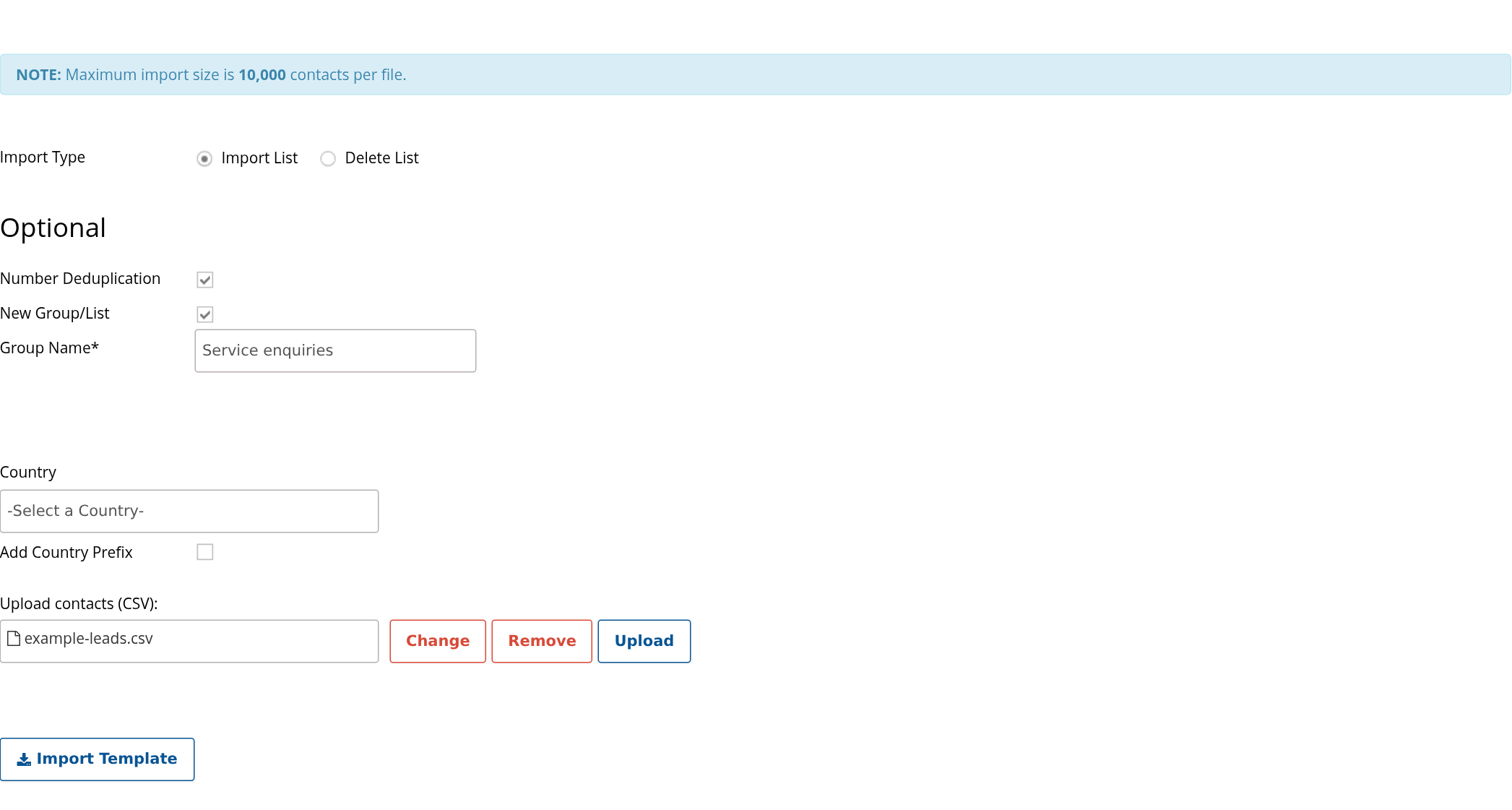Download the Import Template
1512x810 pixels.
click(x=98, y=759)
